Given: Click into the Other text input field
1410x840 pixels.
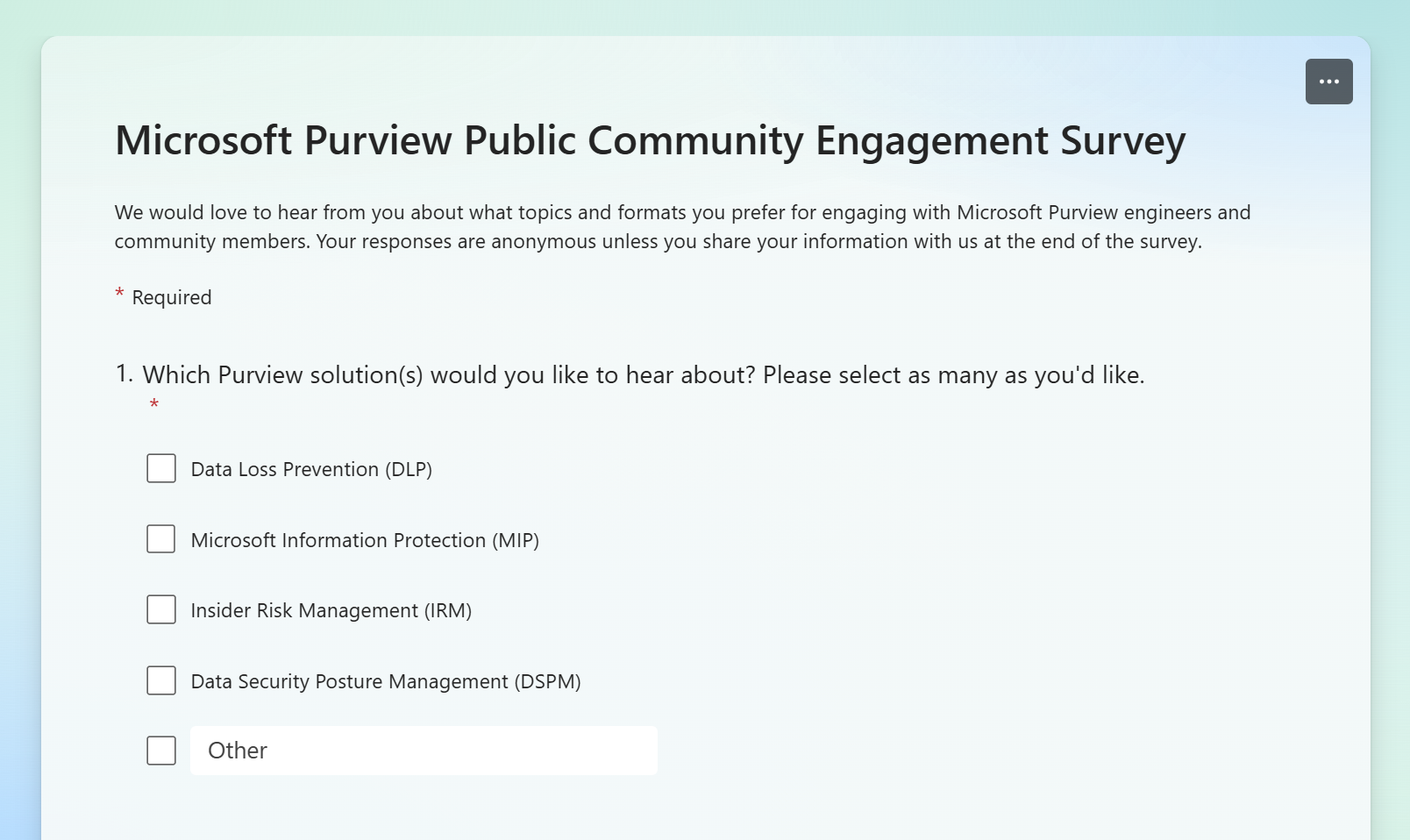Looking at the screenshot, I should point(424,751).
